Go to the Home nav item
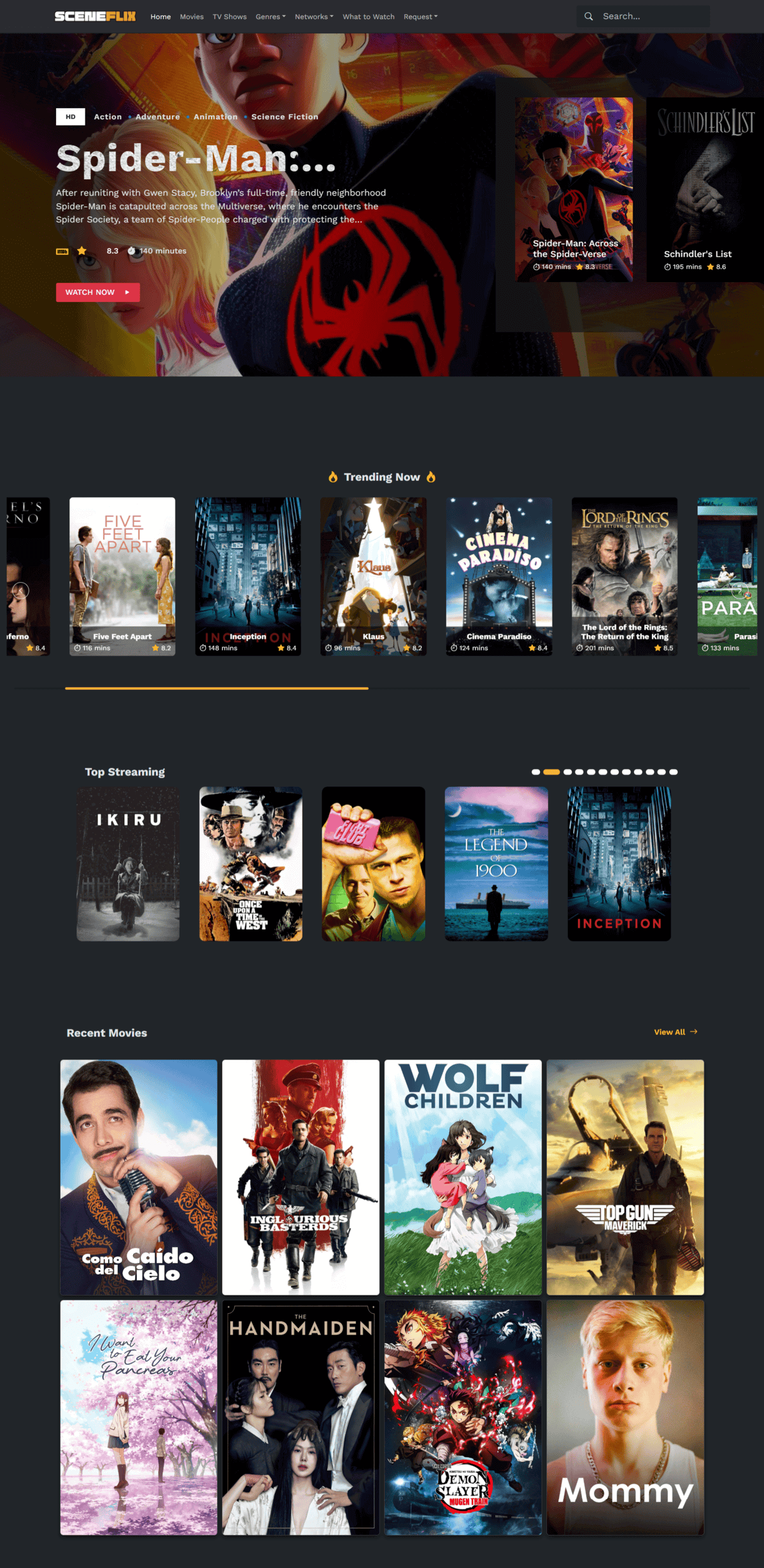Viewport: 764px width, 1568px height. 160,17
